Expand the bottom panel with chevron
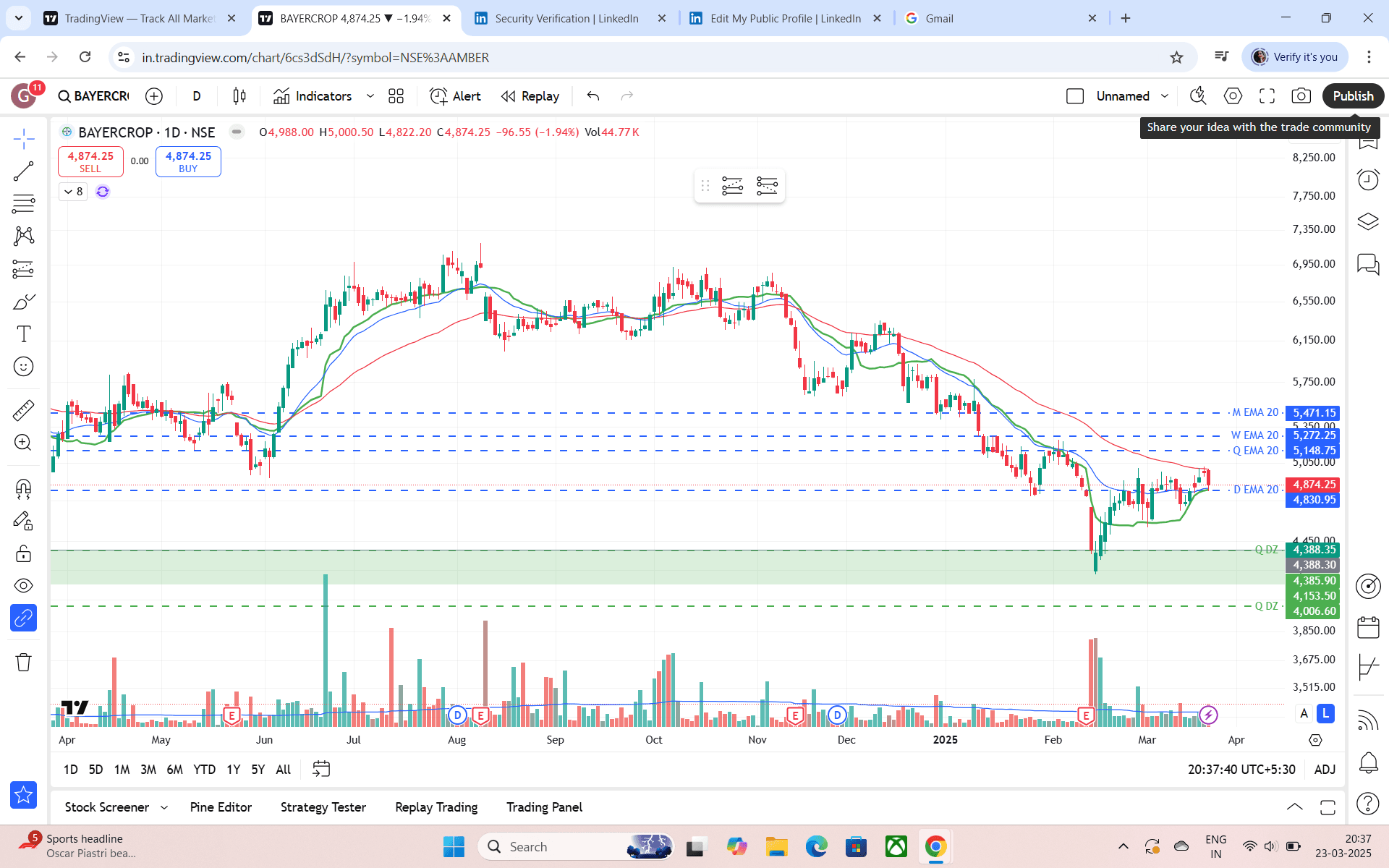Viewport: 1389px width, 868px height. tap(1295, 807)
